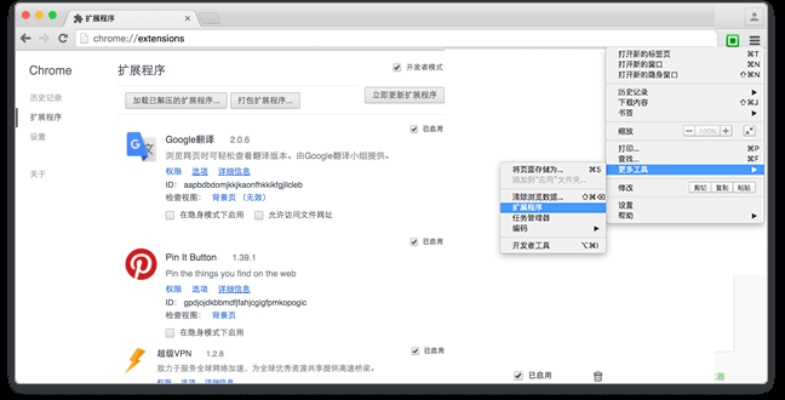This screenshot has height=400, width=785.
Task: Click the 100% zoom value in menu
Action: pos(707,131)
